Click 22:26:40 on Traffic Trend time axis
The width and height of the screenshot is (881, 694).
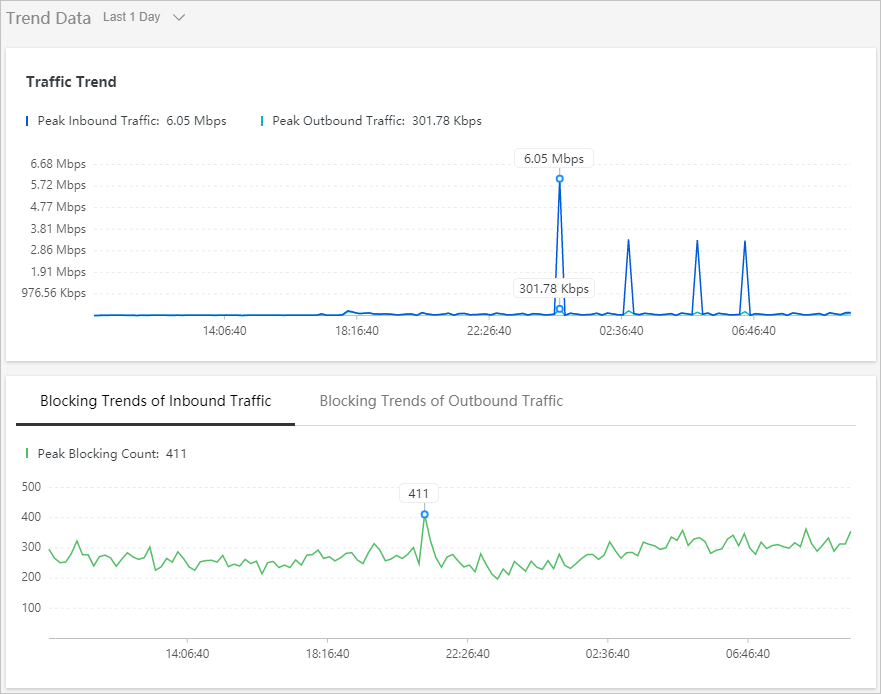(x=489, y=331)
